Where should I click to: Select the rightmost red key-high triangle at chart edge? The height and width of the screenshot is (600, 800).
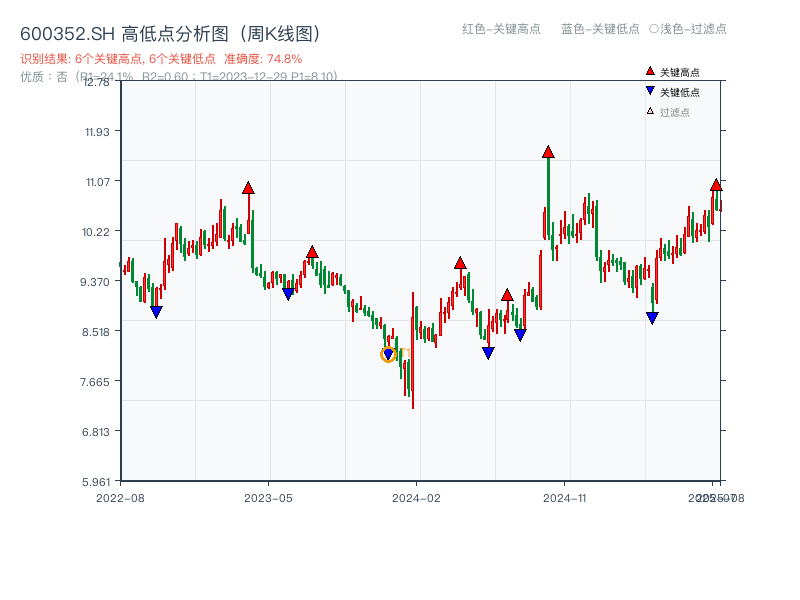coord(716,185)
